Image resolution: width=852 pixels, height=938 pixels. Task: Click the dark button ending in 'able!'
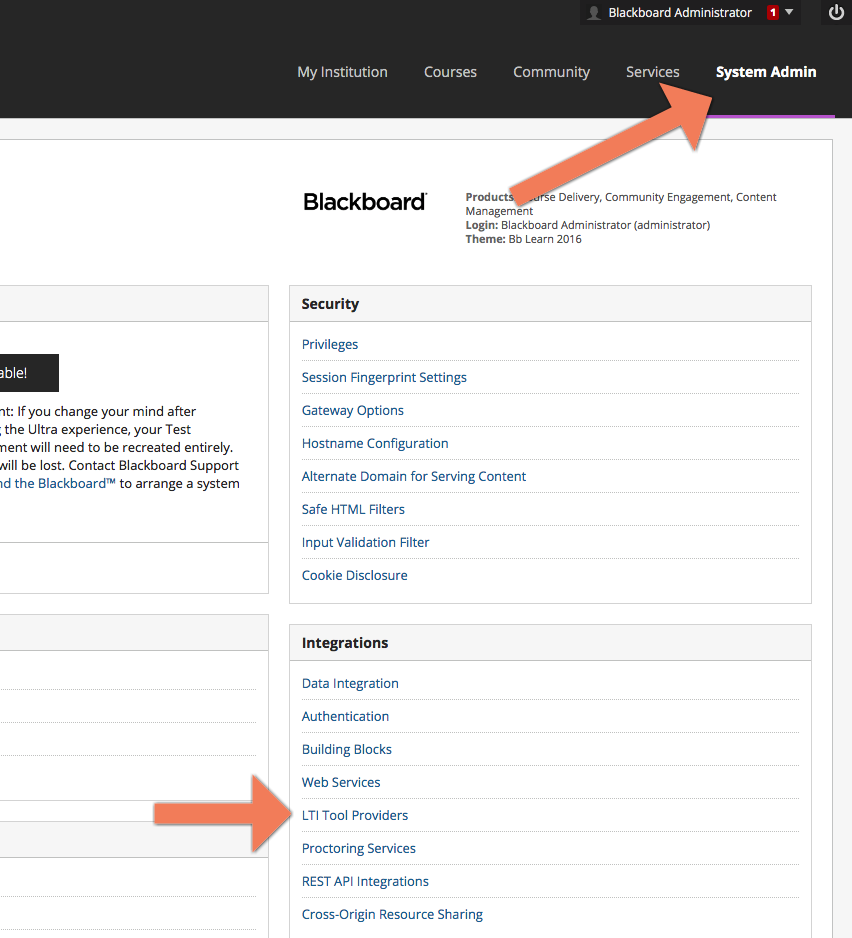tap(29, 373)
